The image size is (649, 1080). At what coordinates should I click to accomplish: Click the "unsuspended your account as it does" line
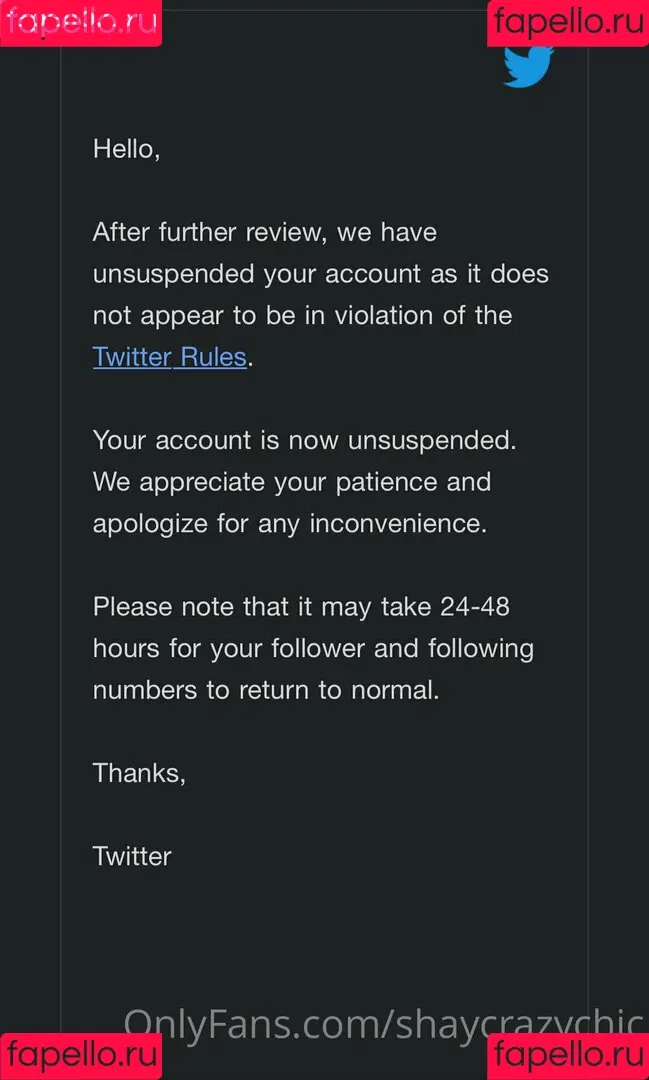tap(321, 274)
